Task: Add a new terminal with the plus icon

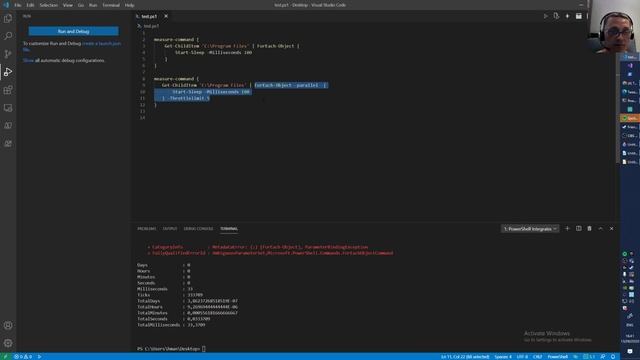Action: 567,229
